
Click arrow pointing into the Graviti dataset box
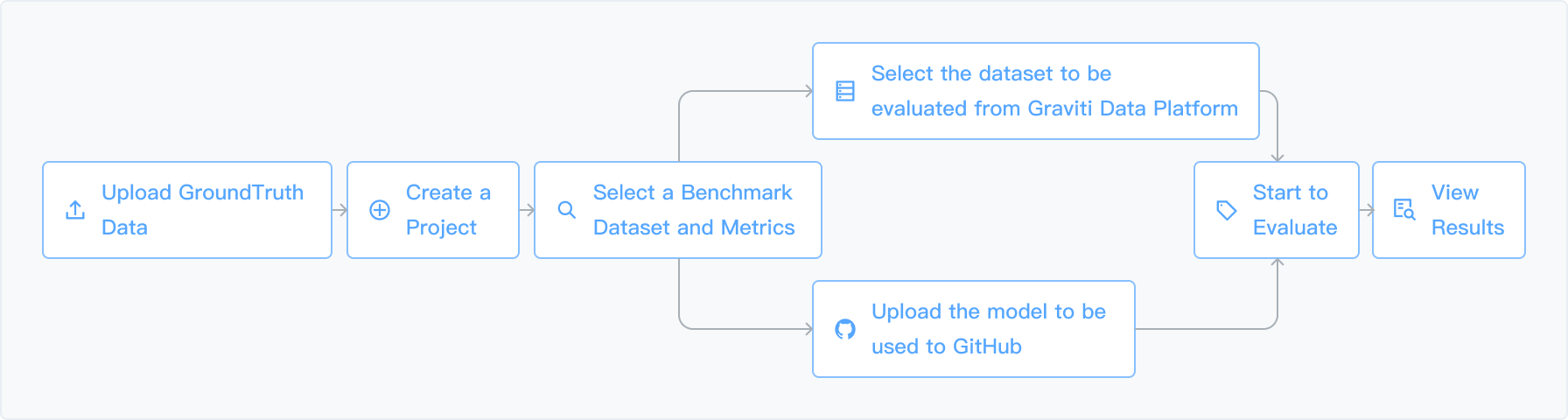[x=745, y=91]
